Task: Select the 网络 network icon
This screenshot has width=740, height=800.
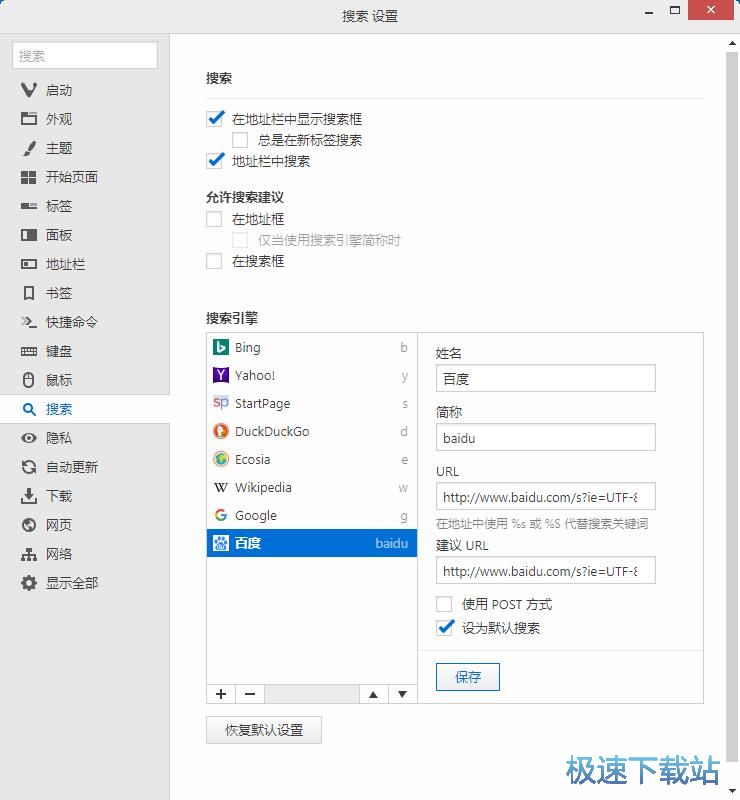Action: click(29, 554)
